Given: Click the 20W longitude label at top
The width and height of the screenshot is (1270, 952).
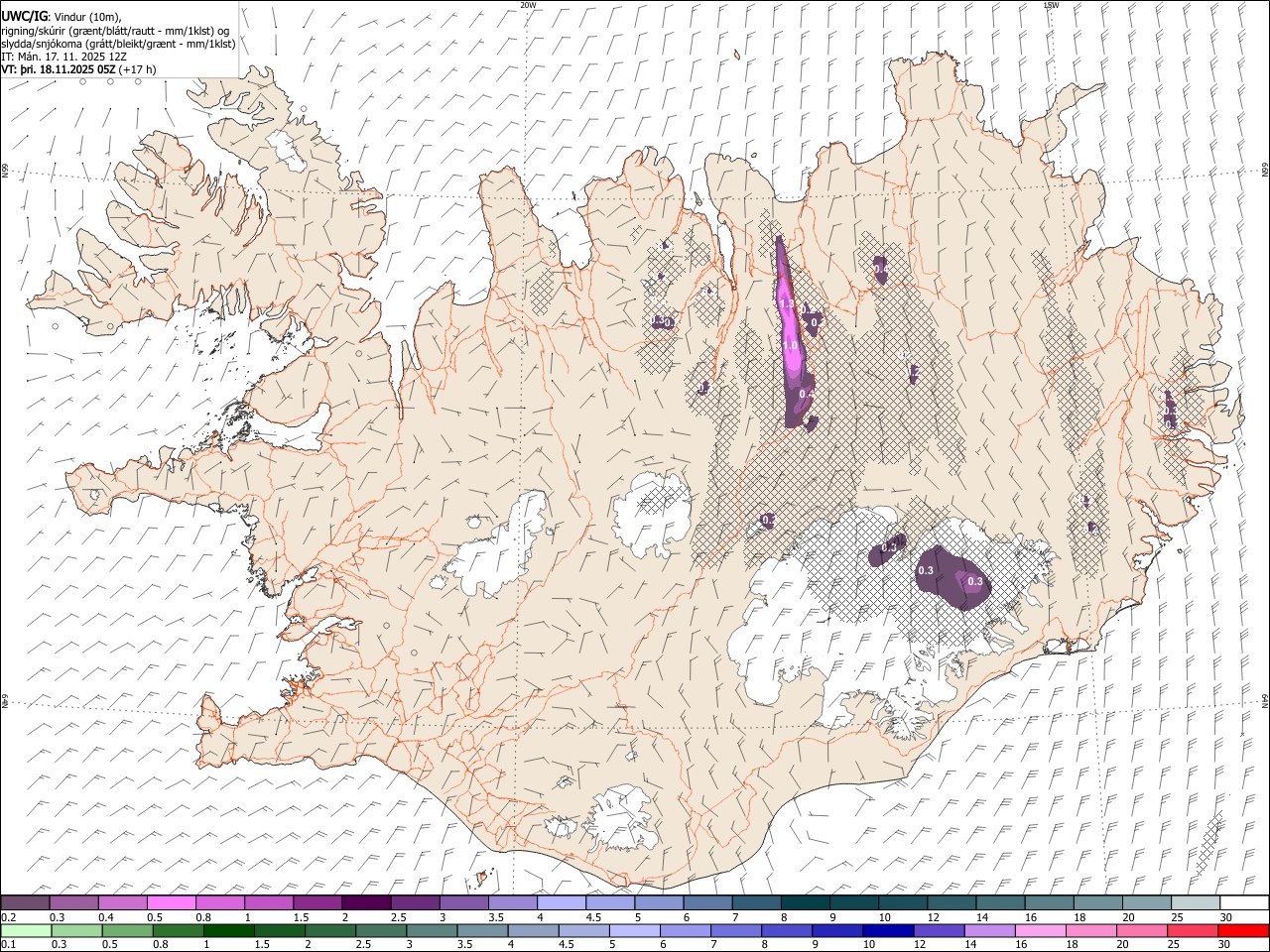Looking at the screenshot, I should pos(528,5).
